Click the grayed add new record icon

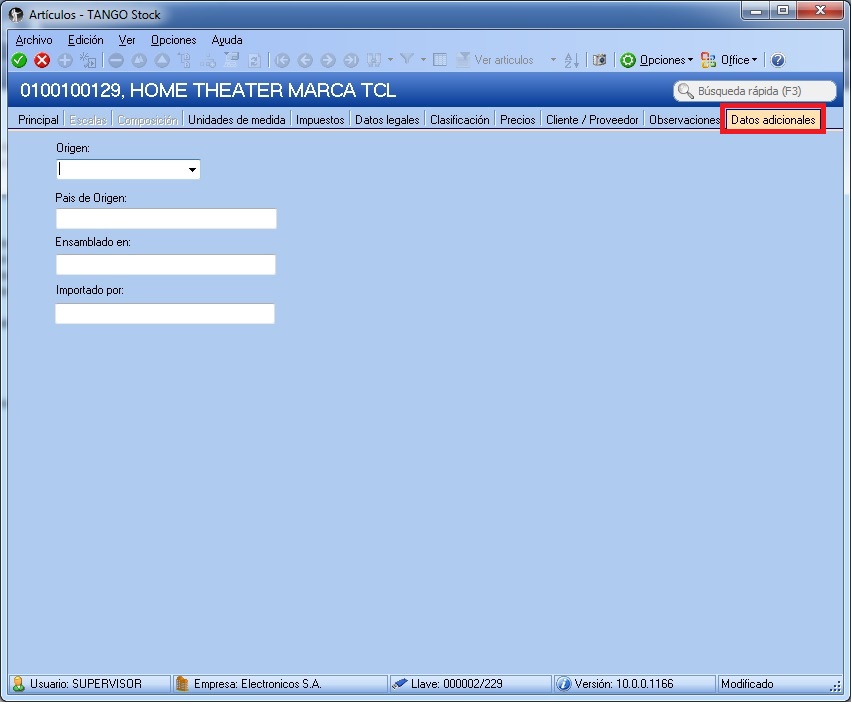tap(65, 60)
